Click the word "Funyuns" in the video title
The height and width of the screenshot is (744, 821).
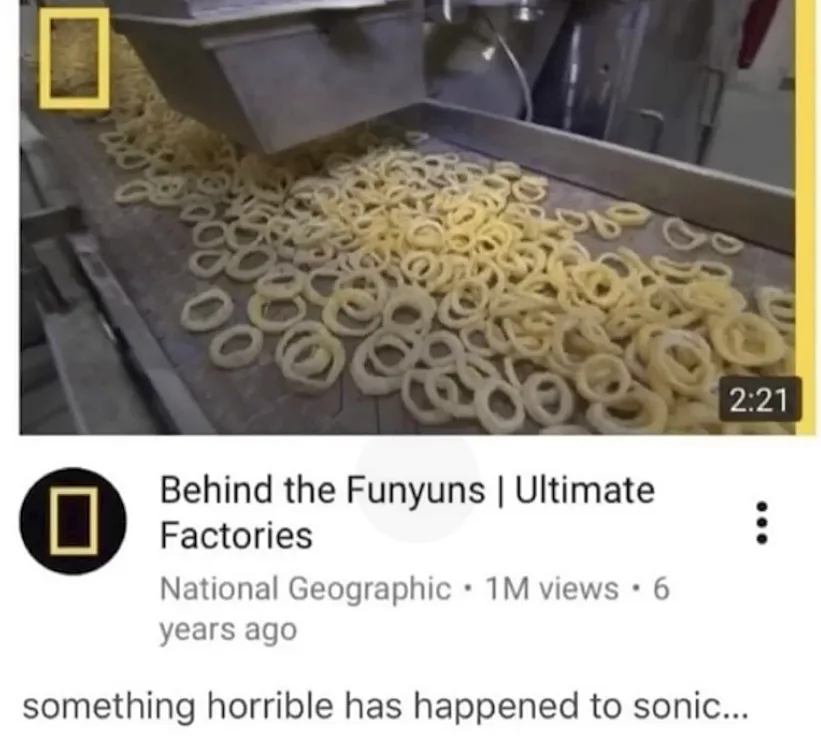[x=416, y=491]
